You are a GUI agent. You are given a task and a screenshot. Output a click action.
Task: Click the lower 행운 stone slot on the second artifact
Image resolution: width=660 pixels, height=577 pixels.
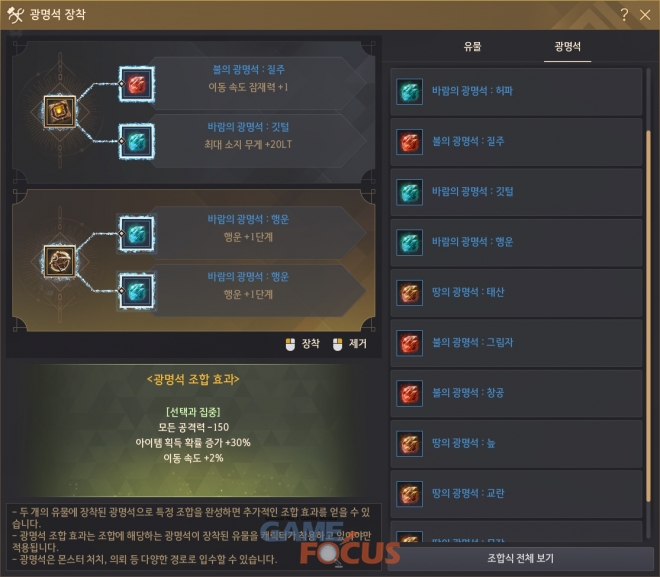pyautogui.click(x=137, y=291)
